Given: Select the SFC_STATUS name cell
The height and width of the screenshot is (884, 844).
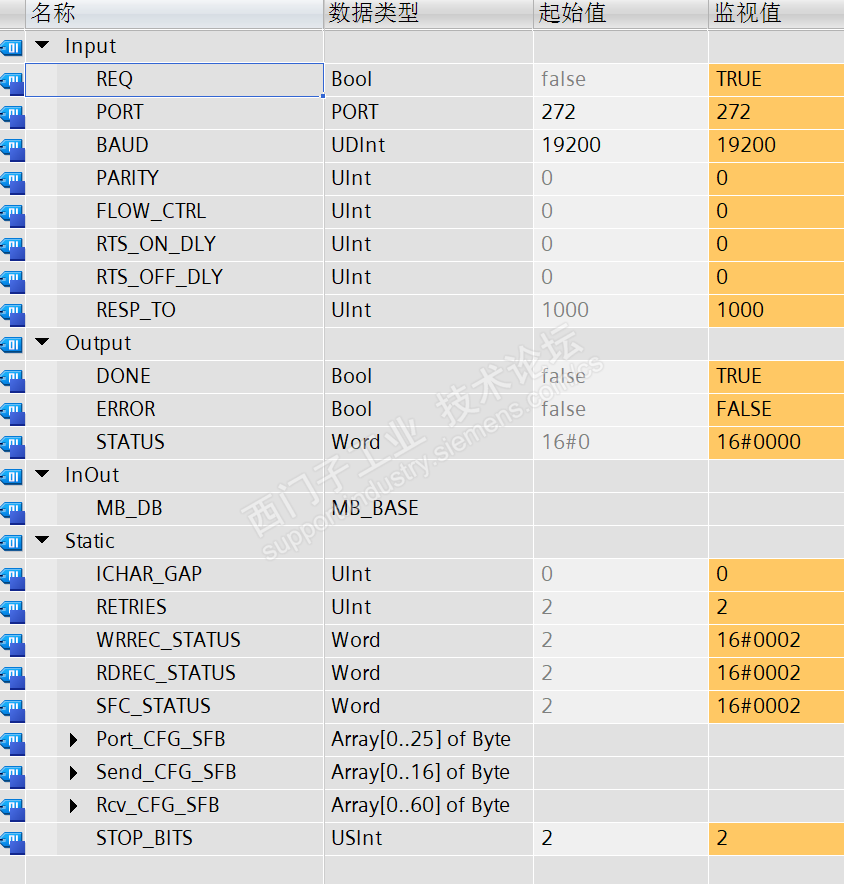Looking at the screenshot, I should click(x=174, y=706).
